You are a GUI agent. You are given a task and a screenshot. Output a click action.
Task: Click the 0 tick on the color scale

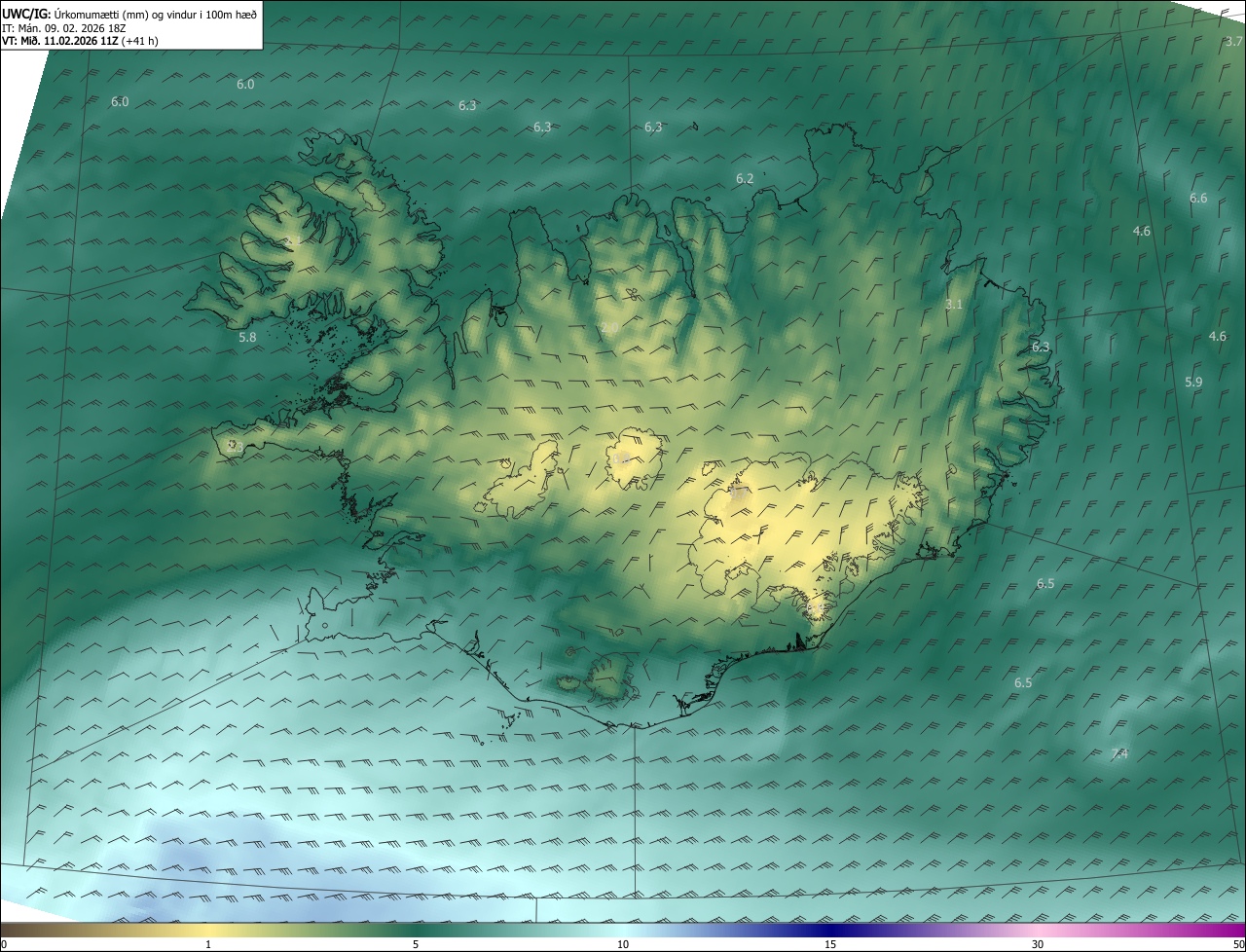[x=4, y=944]
